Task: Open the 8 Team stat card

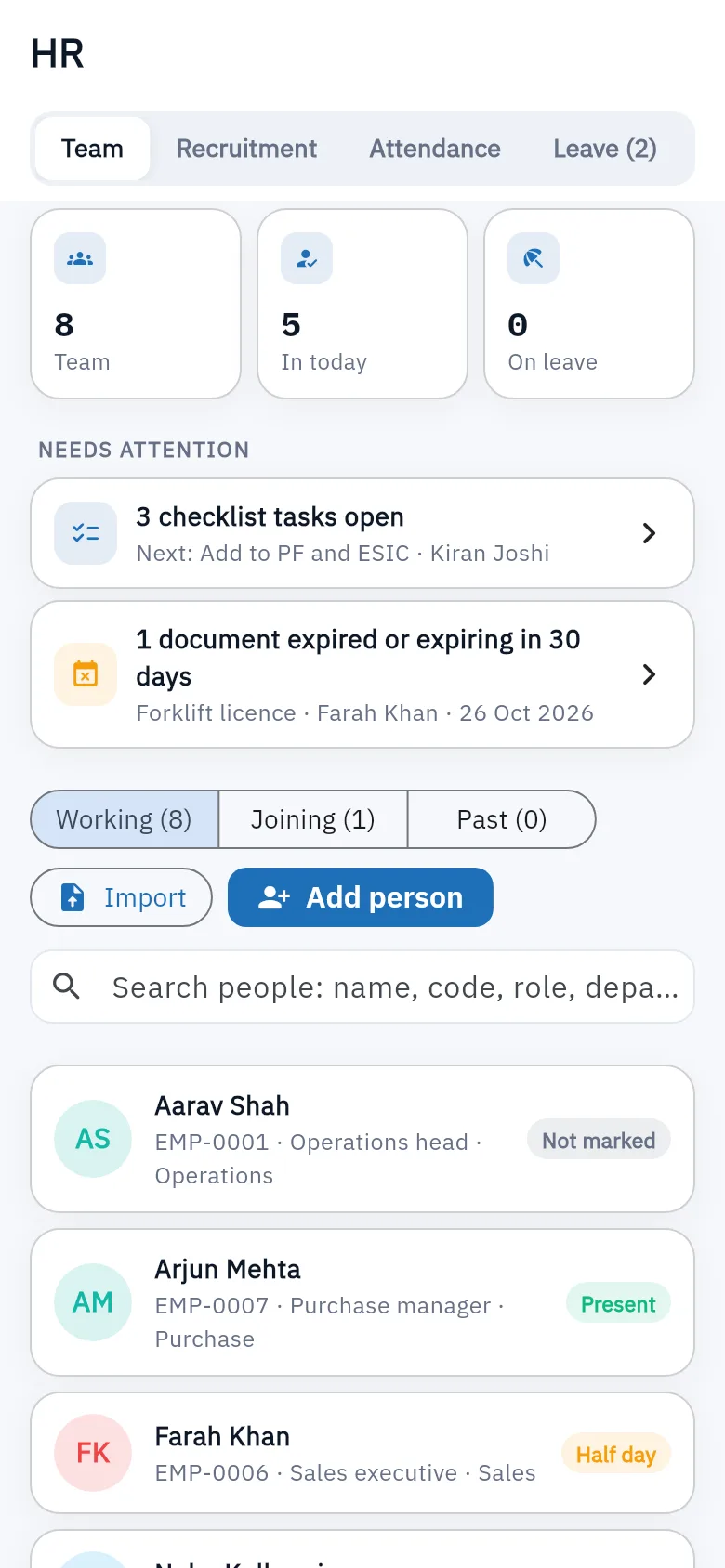Action: coord(136,304)
